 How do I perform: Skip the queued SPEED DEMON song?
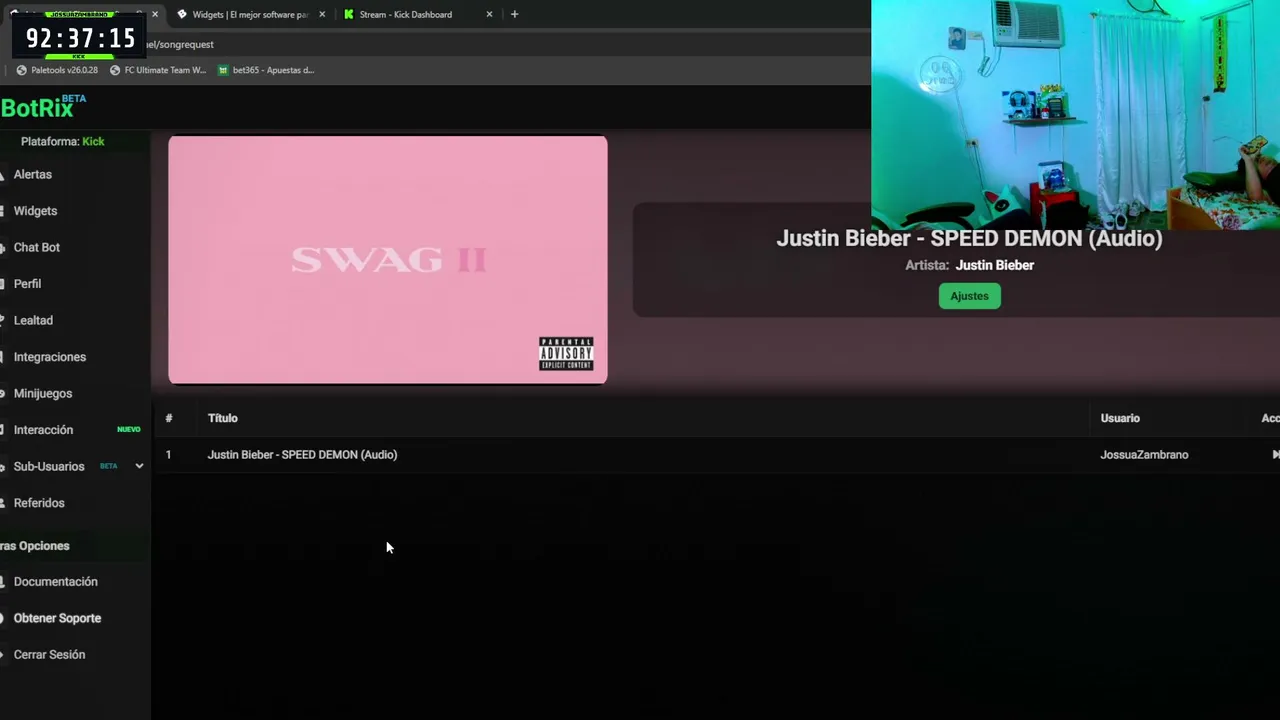1275,455
